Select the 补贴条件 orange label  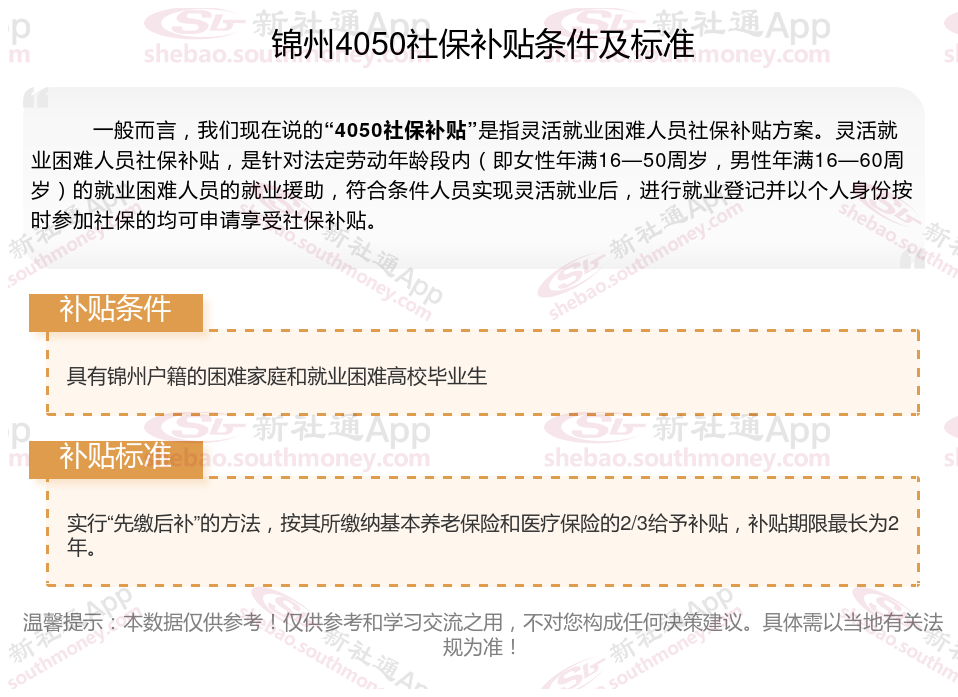point(115,312)
